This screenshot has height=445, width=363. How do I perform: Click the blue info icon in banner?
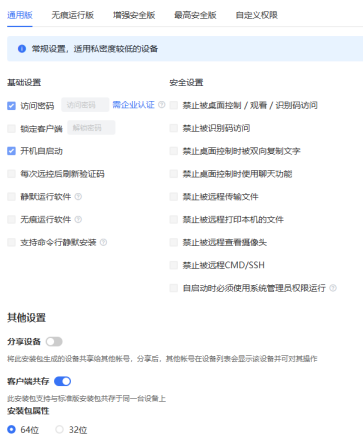(x=22, y=49)
